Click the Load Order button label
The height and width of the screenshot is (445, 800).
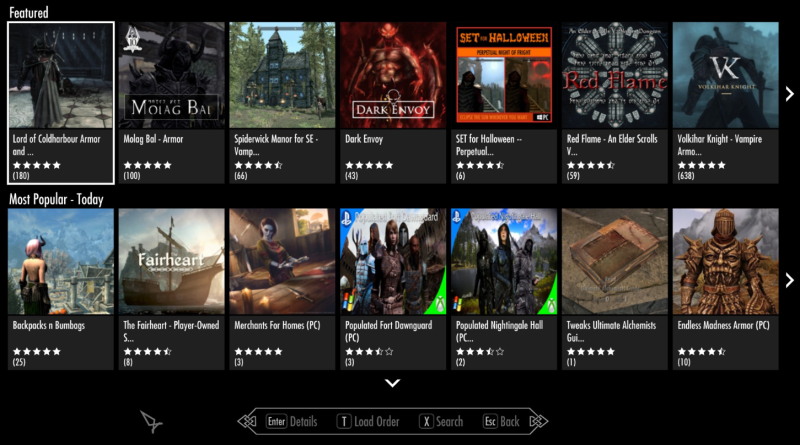point(377,422)
